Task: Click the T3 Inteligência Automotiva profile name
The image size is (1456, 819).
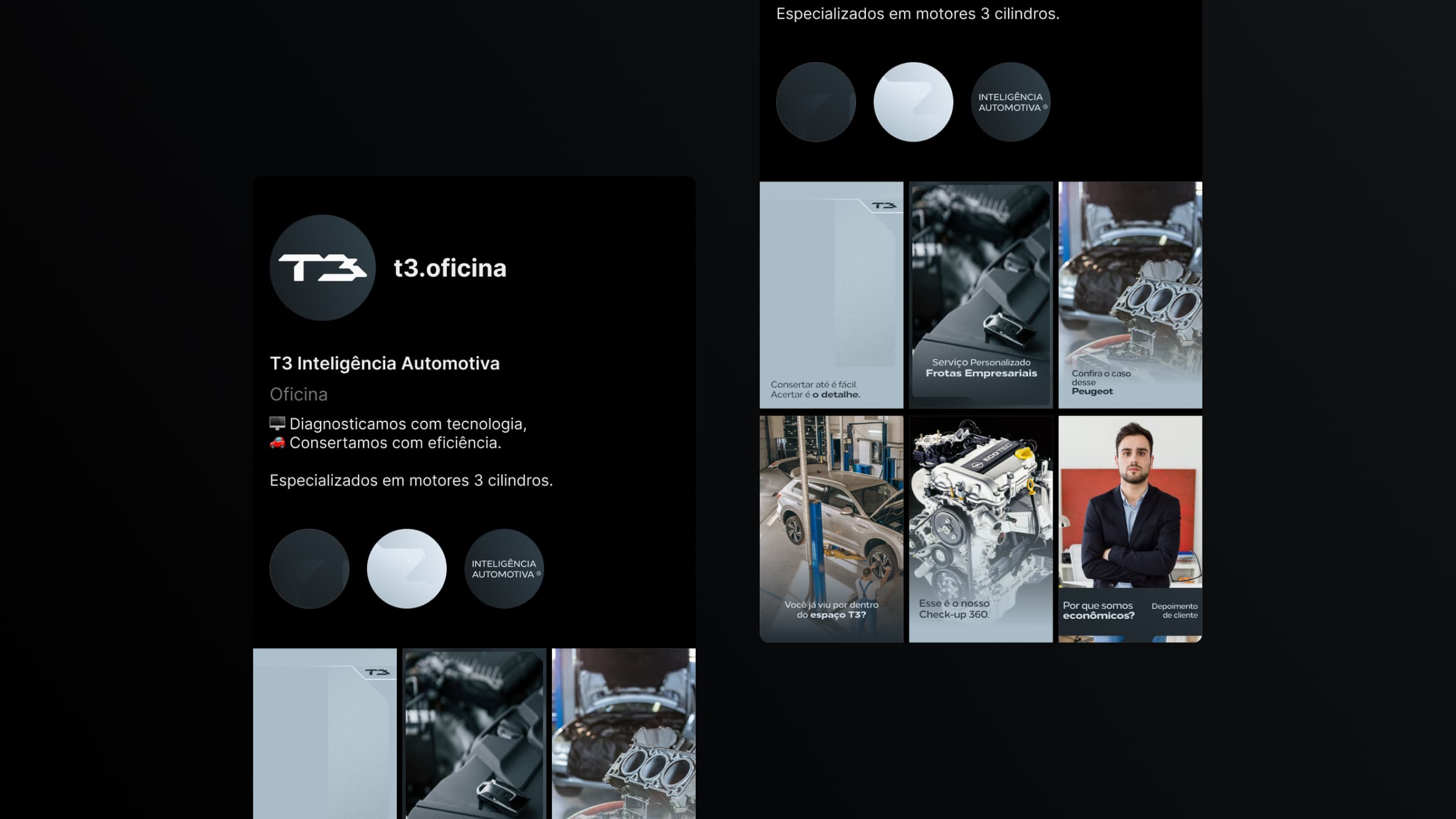Action: 385,363
